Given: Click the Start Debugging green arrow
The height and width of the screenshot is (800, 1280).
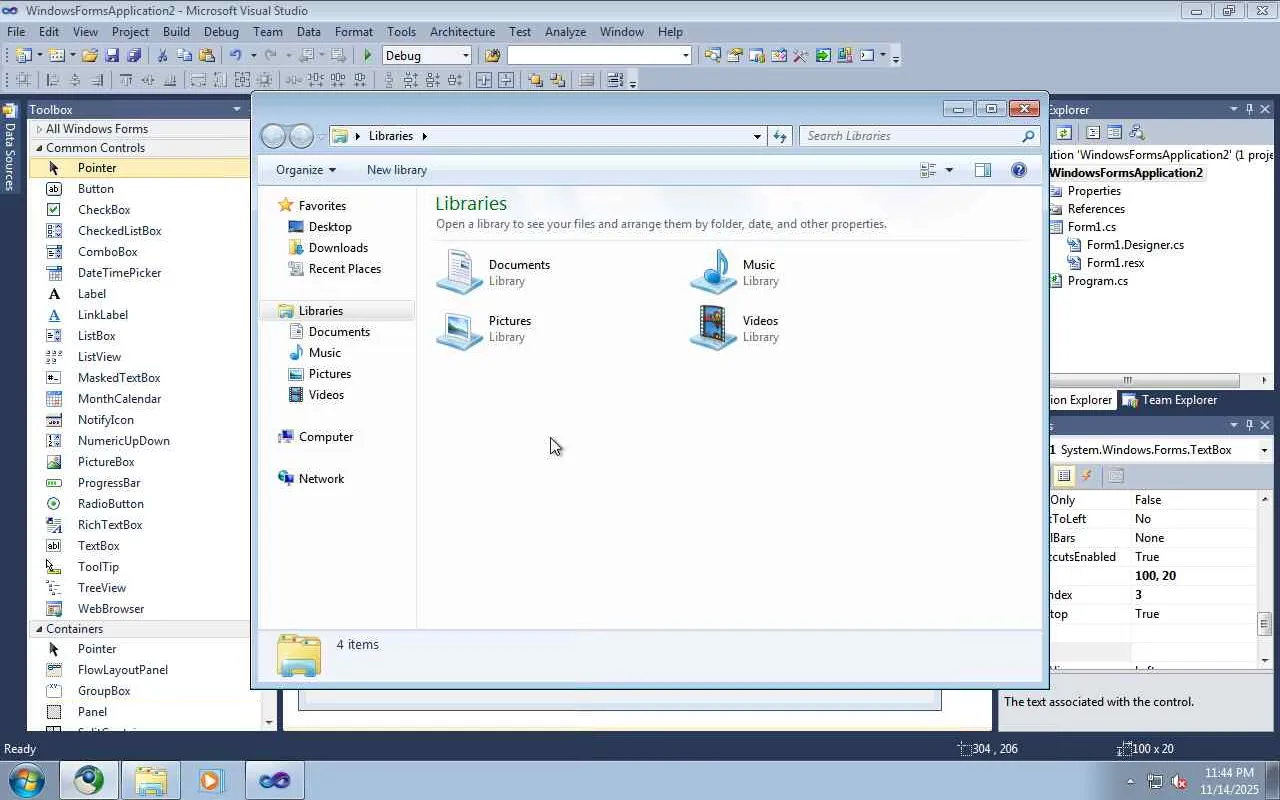Looking at the screenshot, I should 368,56.
